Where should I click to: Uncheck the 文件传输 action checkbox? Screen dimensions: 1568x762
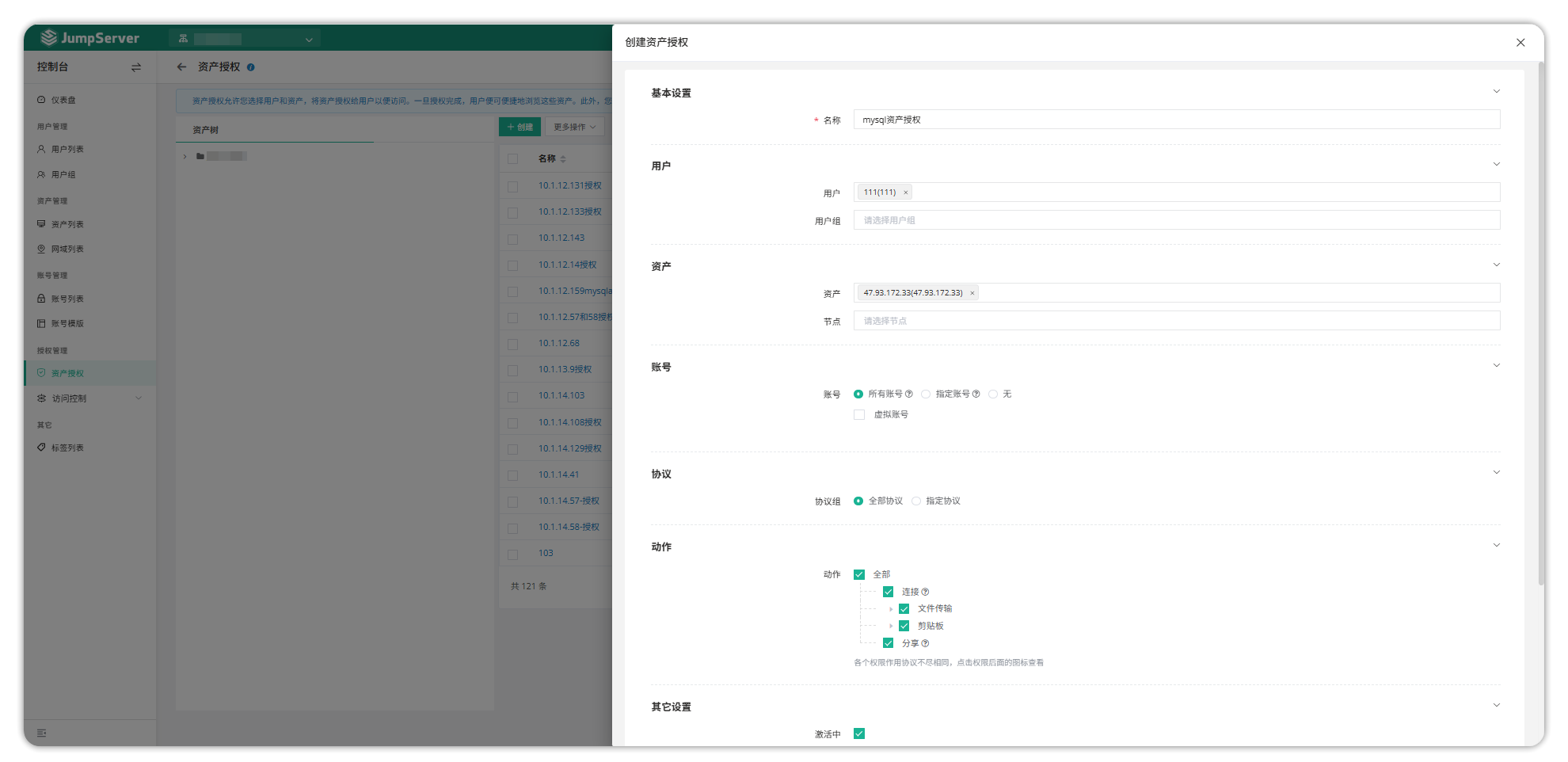(904, 608)
